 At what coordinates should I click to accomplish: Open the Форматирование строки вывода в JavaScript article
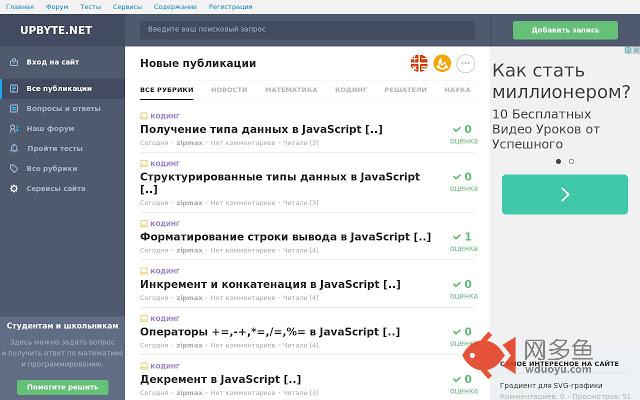285,236
